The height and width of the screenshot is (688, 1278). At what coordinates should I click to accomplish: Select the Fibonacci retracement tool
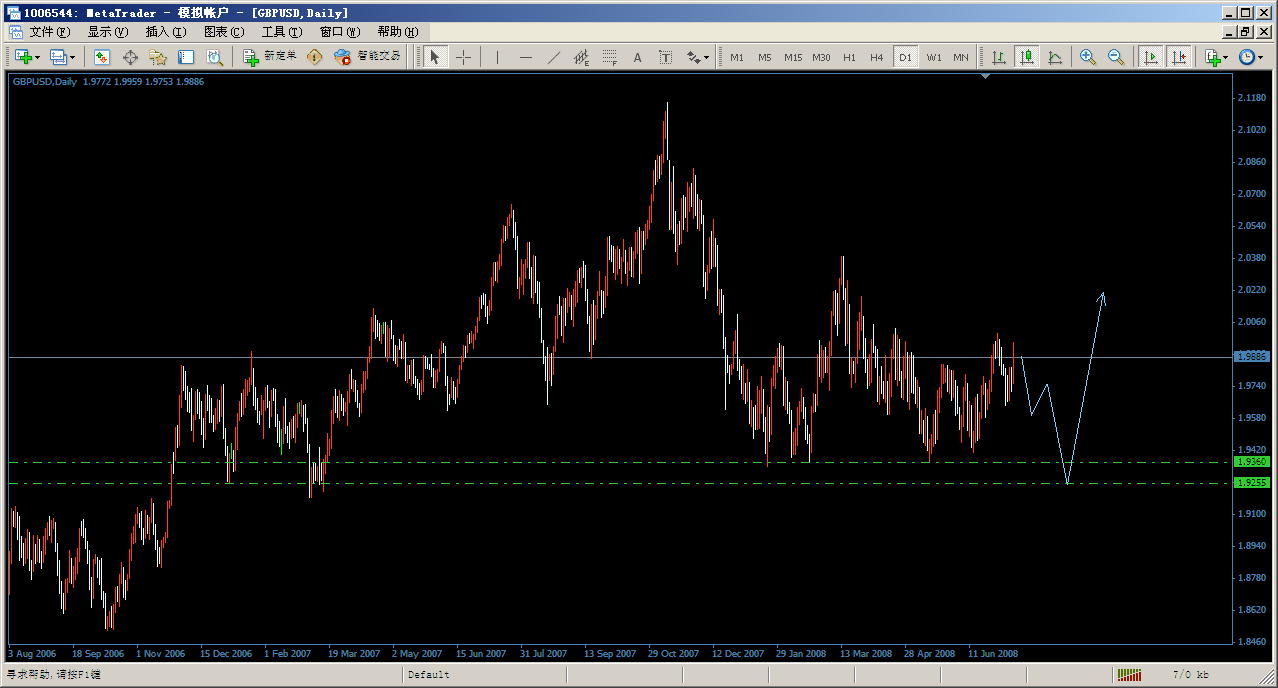coord(609,57)
